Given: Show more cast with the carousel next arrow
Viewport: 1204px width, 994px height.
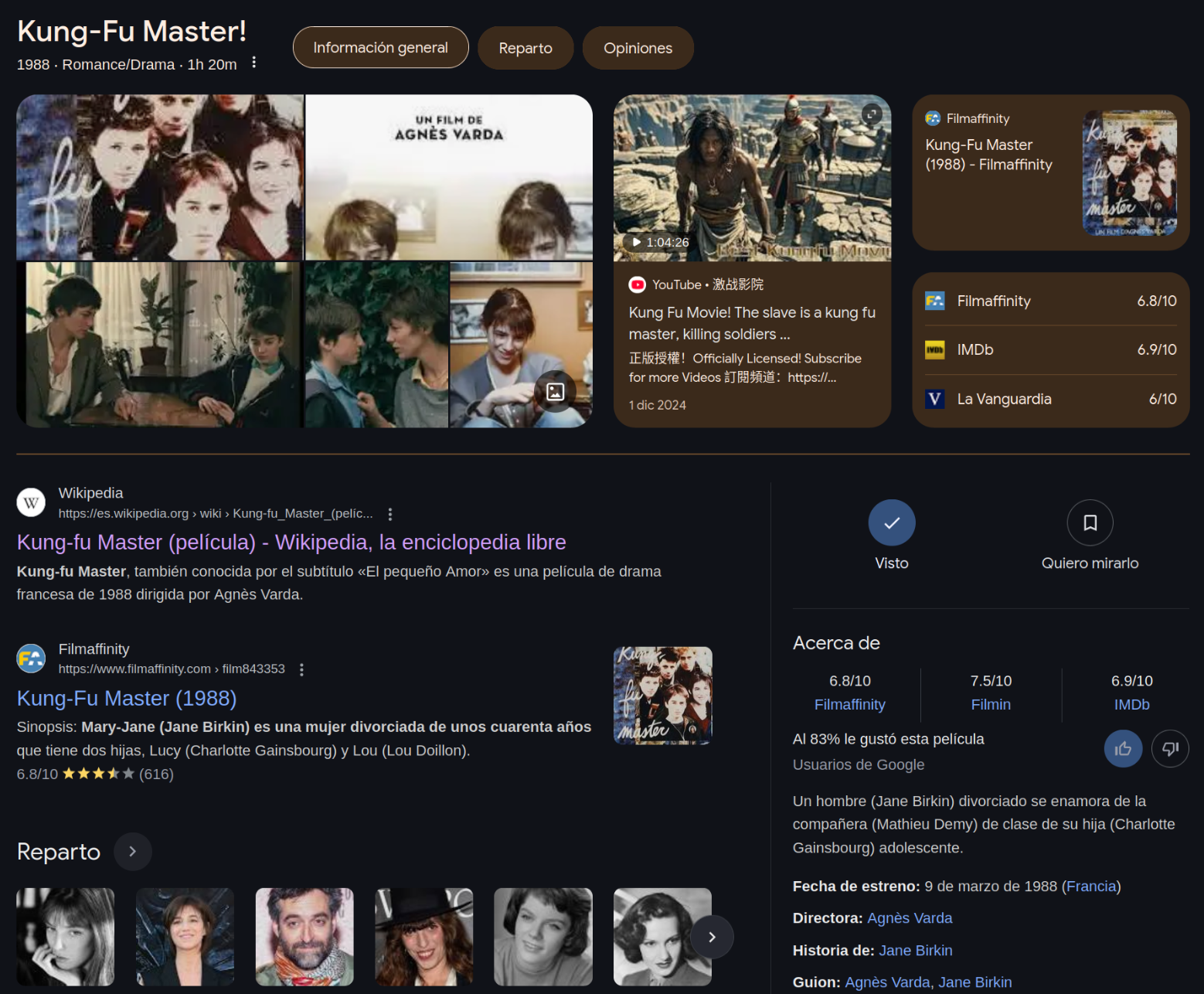Looking at the screenshot, I should coord(712,937).
